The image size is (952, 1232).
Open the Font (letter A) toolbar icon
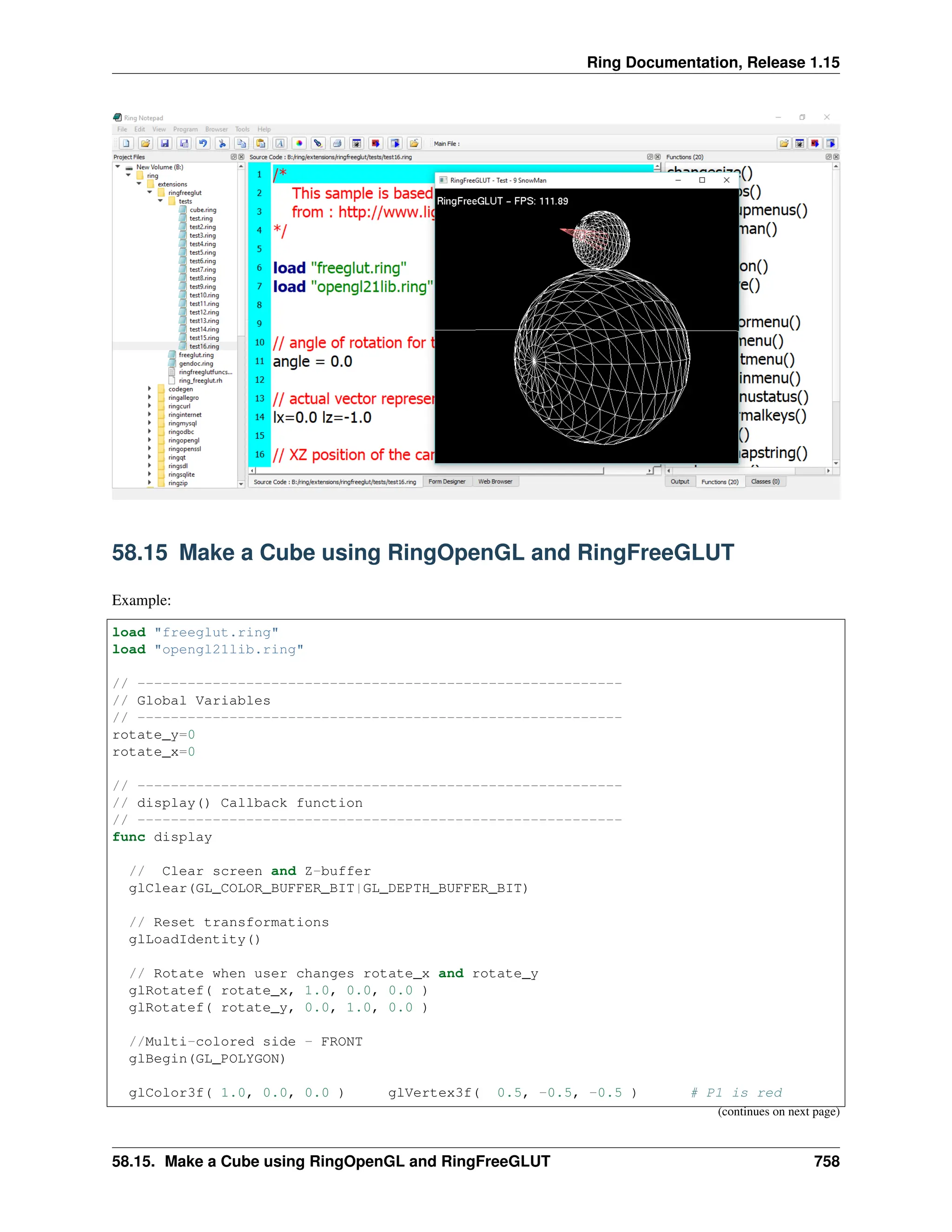(x=280, y=143)
